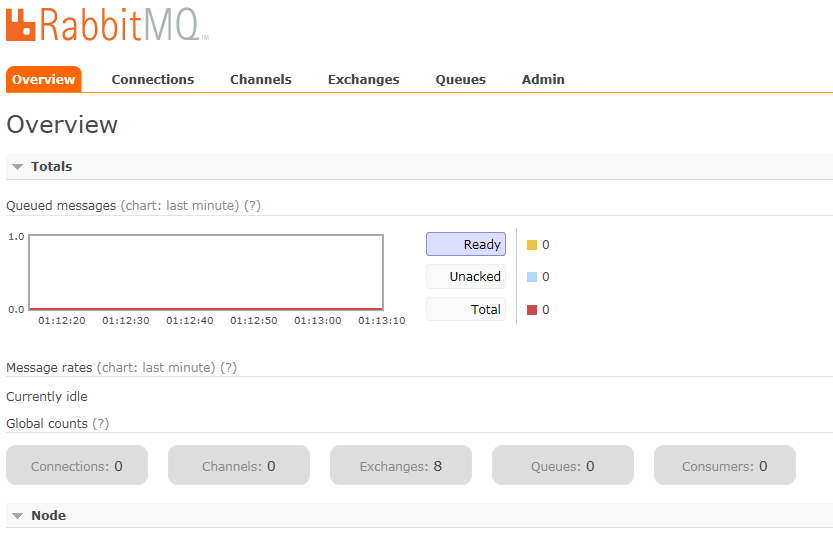Click the light blue Unacked color swatch
The height and width of the screenshot is (548, 833).
532,277
